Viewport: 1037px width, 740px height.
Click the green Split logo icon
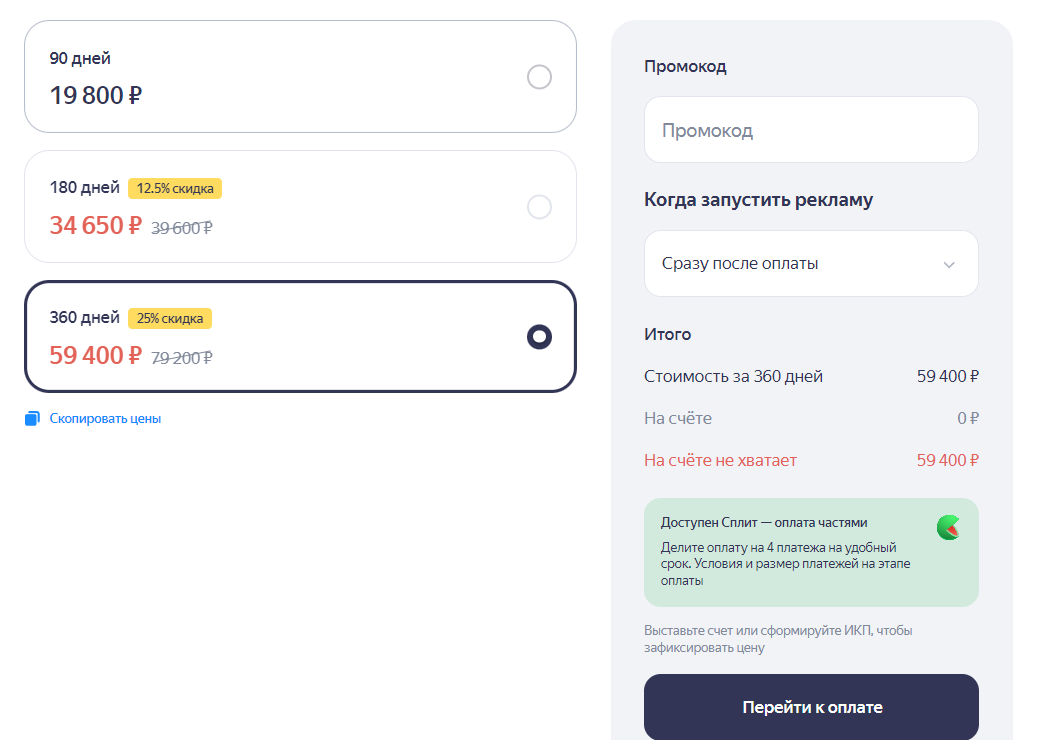point(948,528)
